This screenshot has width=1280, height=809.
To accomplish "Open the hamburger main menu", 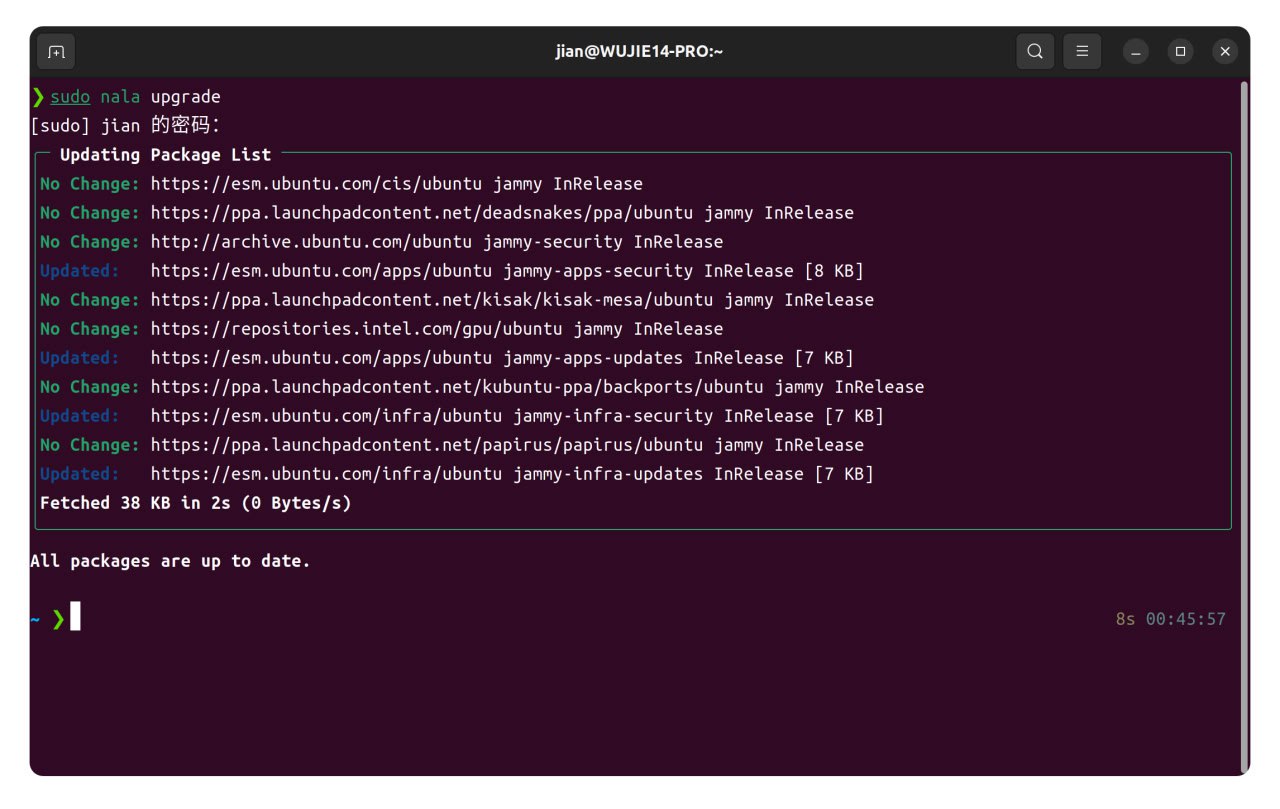I will 1082,52.
